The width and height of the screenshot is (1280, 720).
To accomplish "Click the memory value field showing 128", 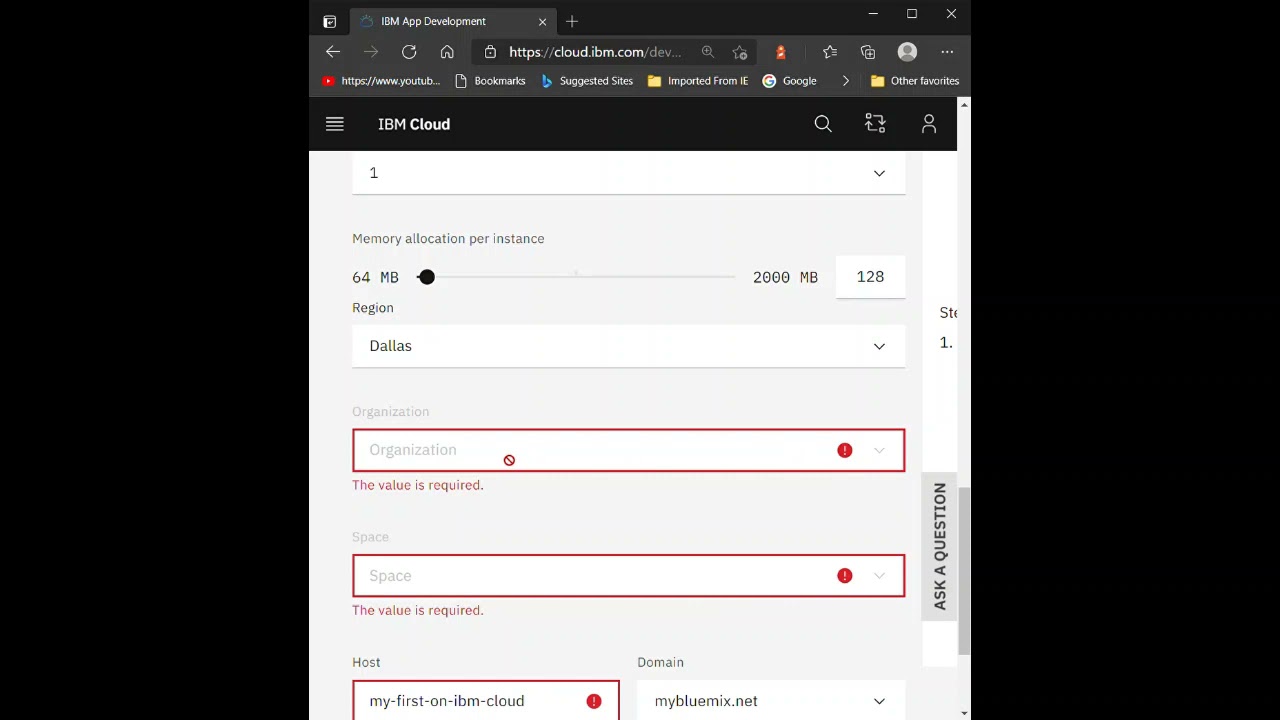I will click(871, 277).
